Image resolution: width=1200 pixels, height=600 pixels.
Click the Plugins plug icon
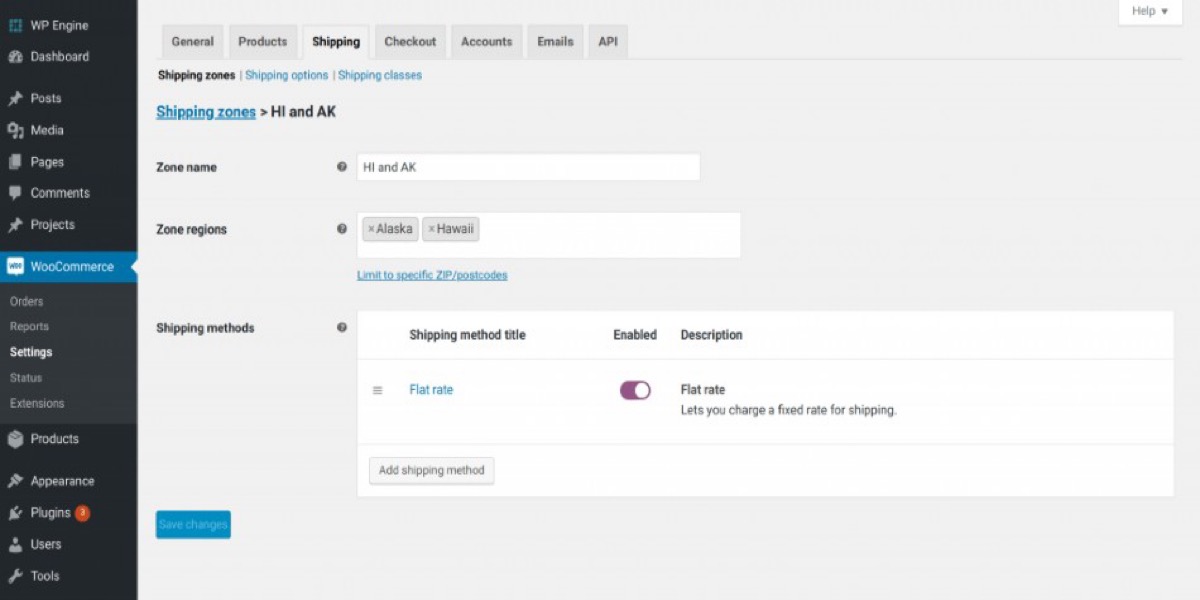[15, 513]
